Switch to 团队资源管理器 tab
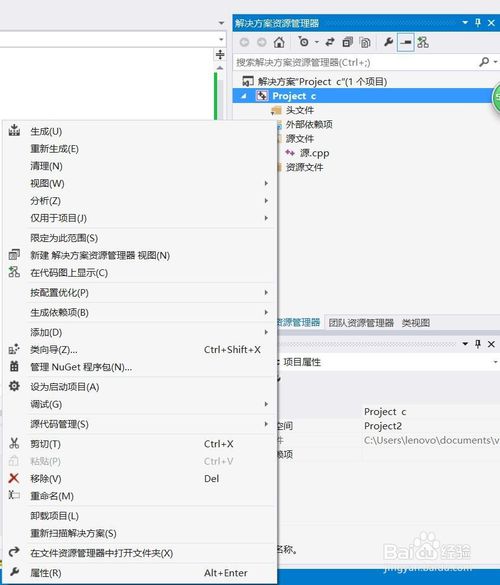This screenshot has width=500, height=585. [361, 323]
